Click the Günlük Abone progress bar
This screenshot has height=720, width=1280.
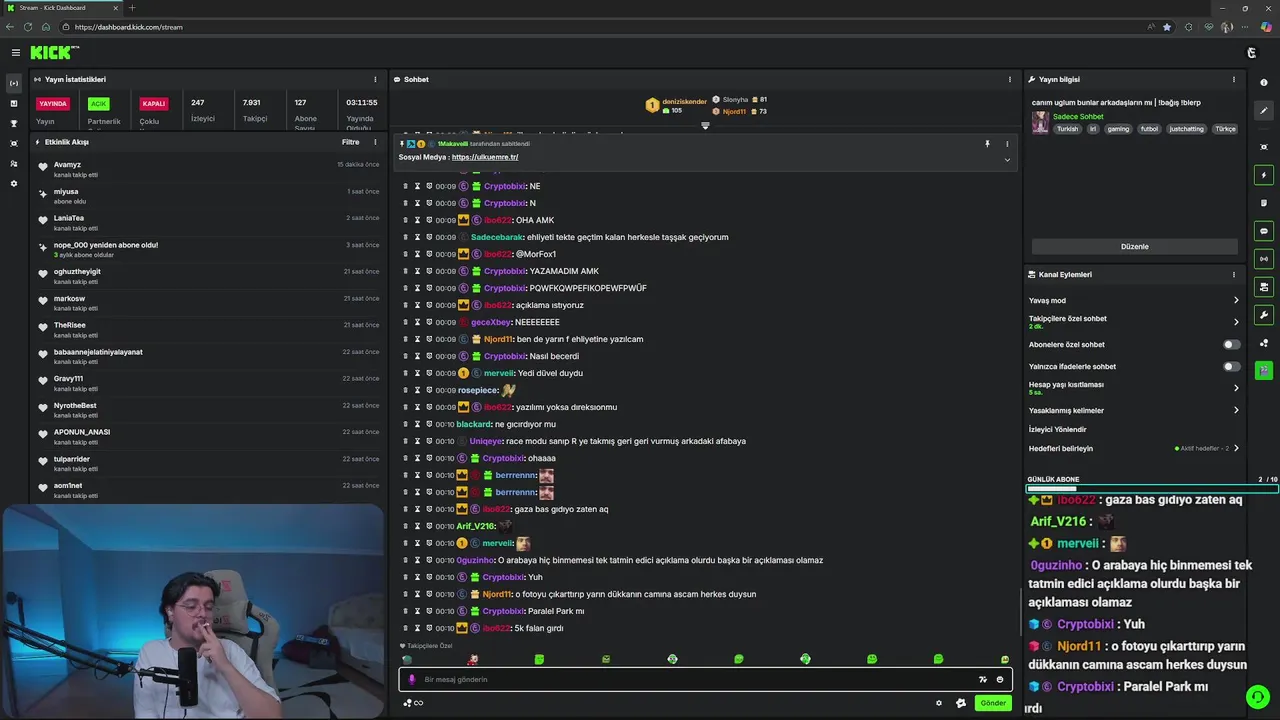pyautogui.click(x=1152, y=489)
